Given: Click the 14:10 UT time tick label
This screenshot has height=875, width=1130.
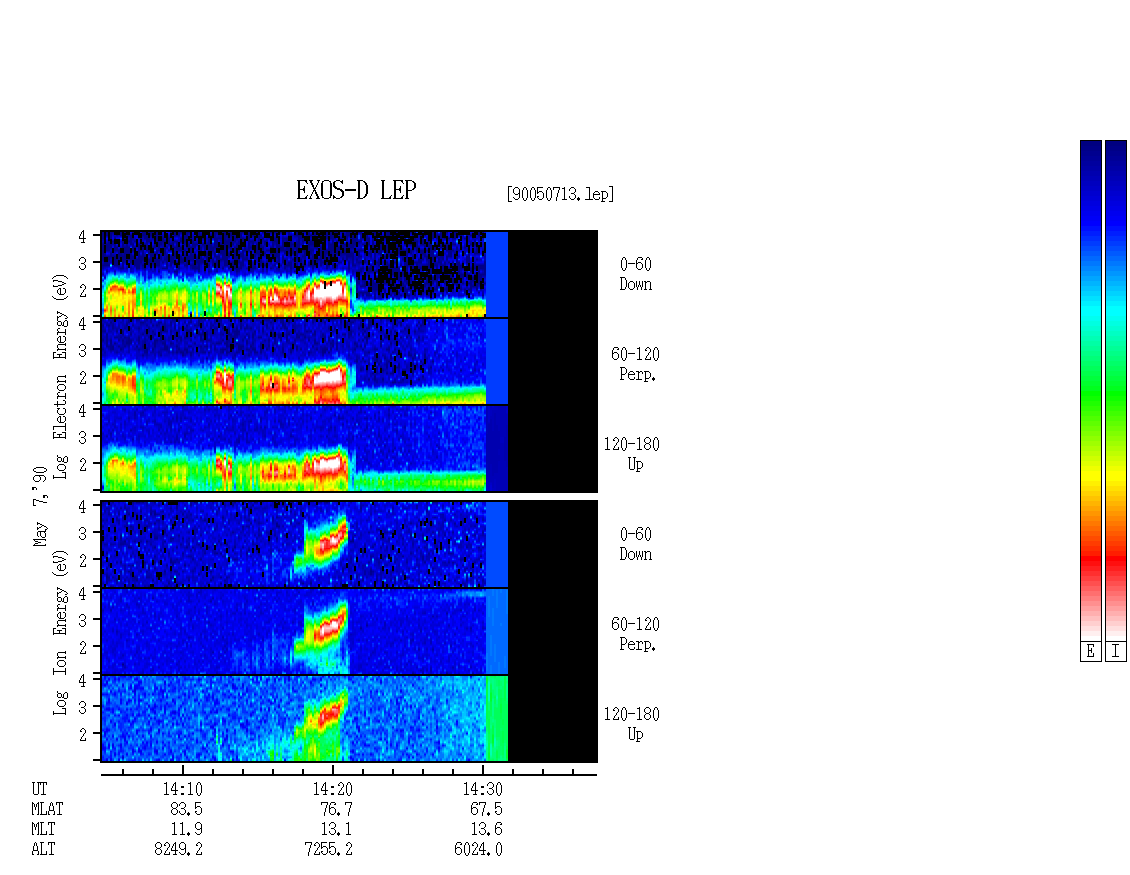Looking at the screenshot, I should [182, 789].
